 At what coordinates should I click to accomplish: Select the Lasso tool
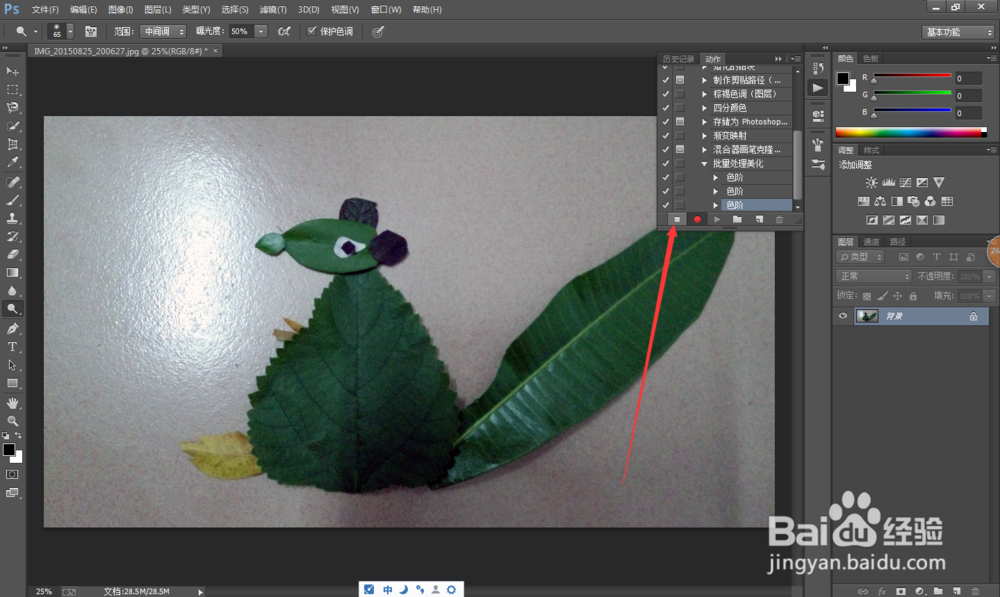coord(12,107)
